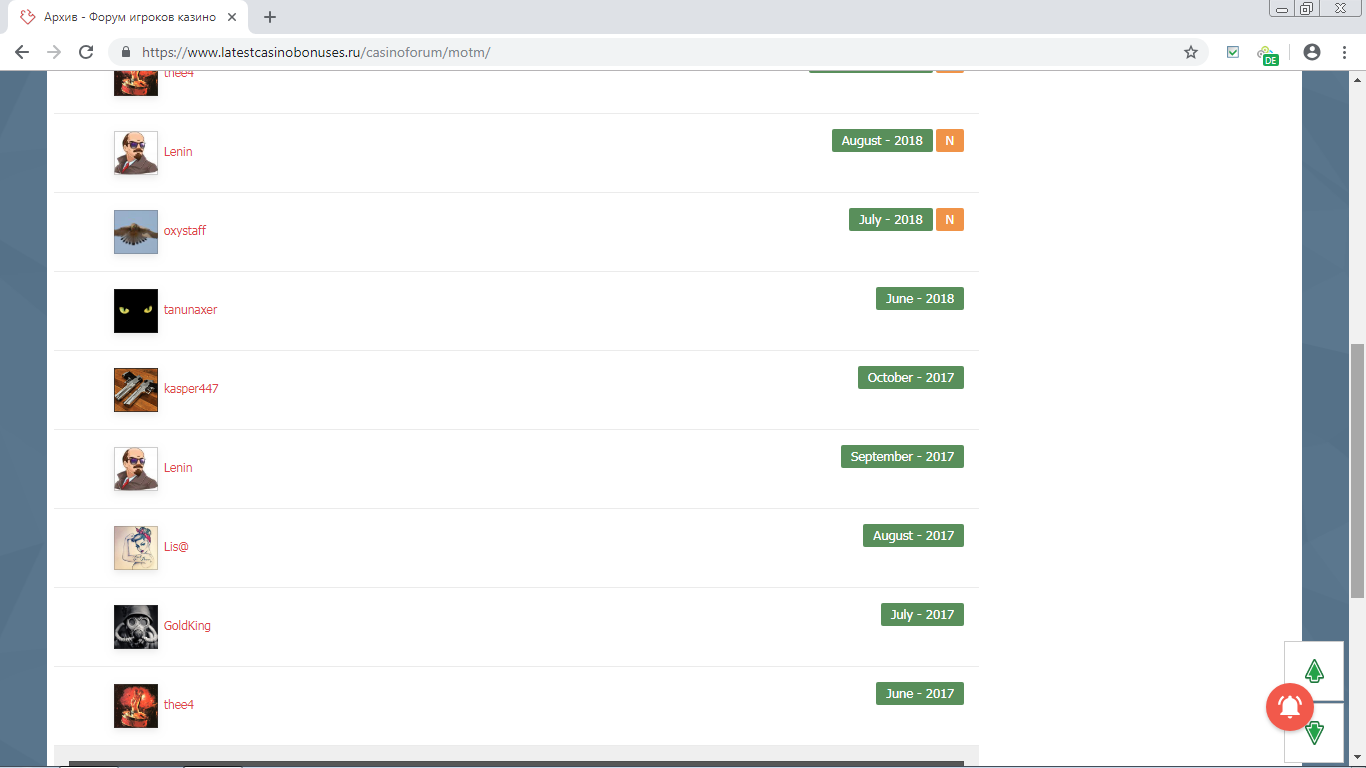Click the green checkmark extension icon
Image resolution: width=1366 pixels, height=768 pixels.
(1233, 52)
